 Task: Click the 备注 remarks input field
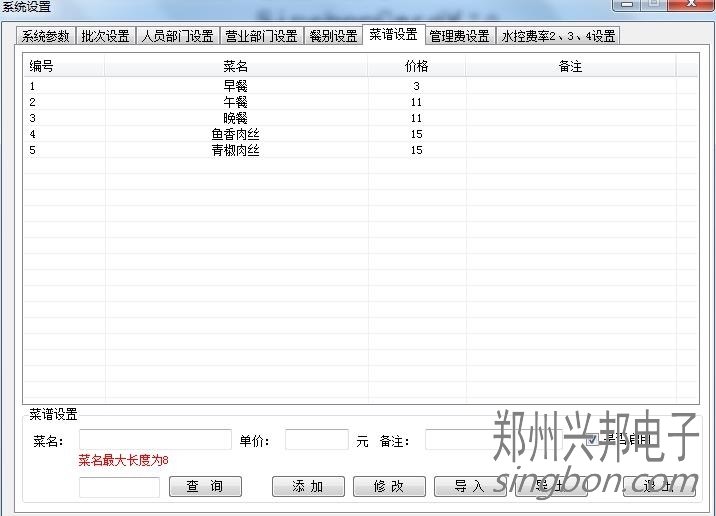460,440
